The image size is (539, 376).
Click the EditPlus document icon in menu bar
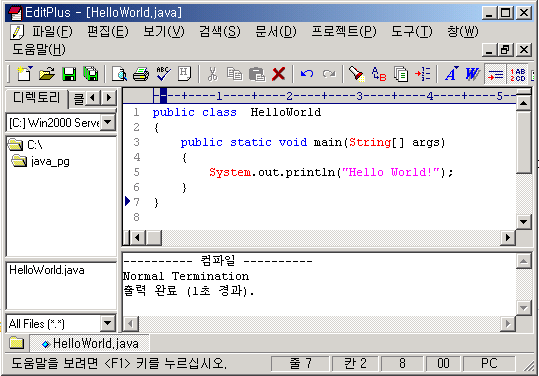16,32
